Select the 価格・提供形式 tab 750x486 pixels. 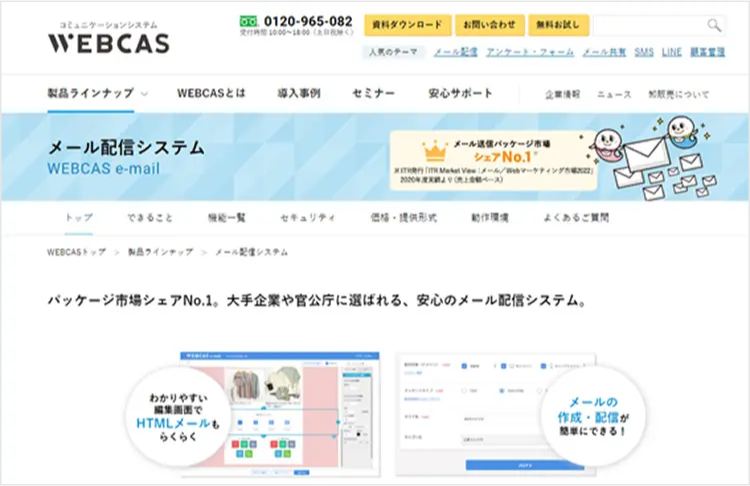(x=404, y=218)
